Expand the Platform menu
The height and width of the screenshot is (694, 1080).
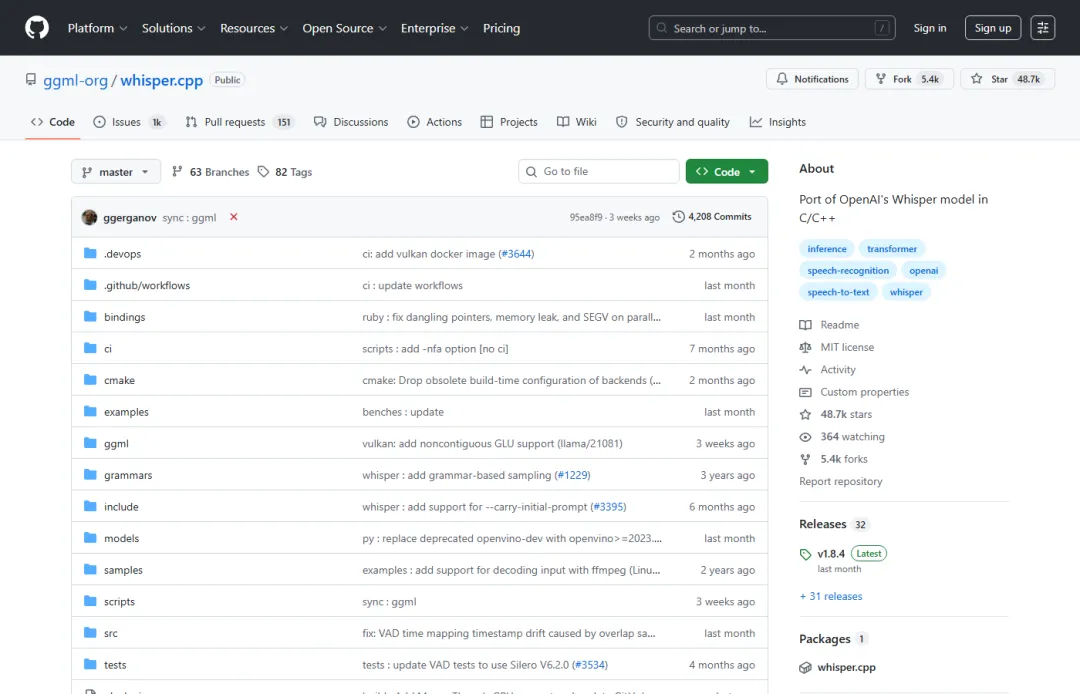[97, 28]
